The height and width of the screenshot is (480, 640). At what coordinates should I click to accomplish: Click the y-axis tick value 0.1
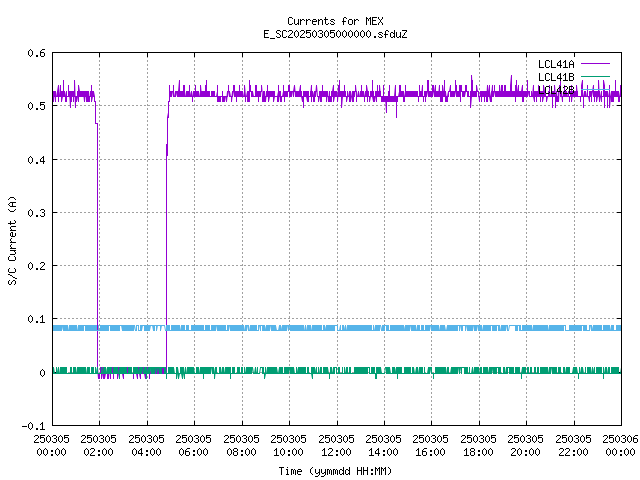point(36,319)
